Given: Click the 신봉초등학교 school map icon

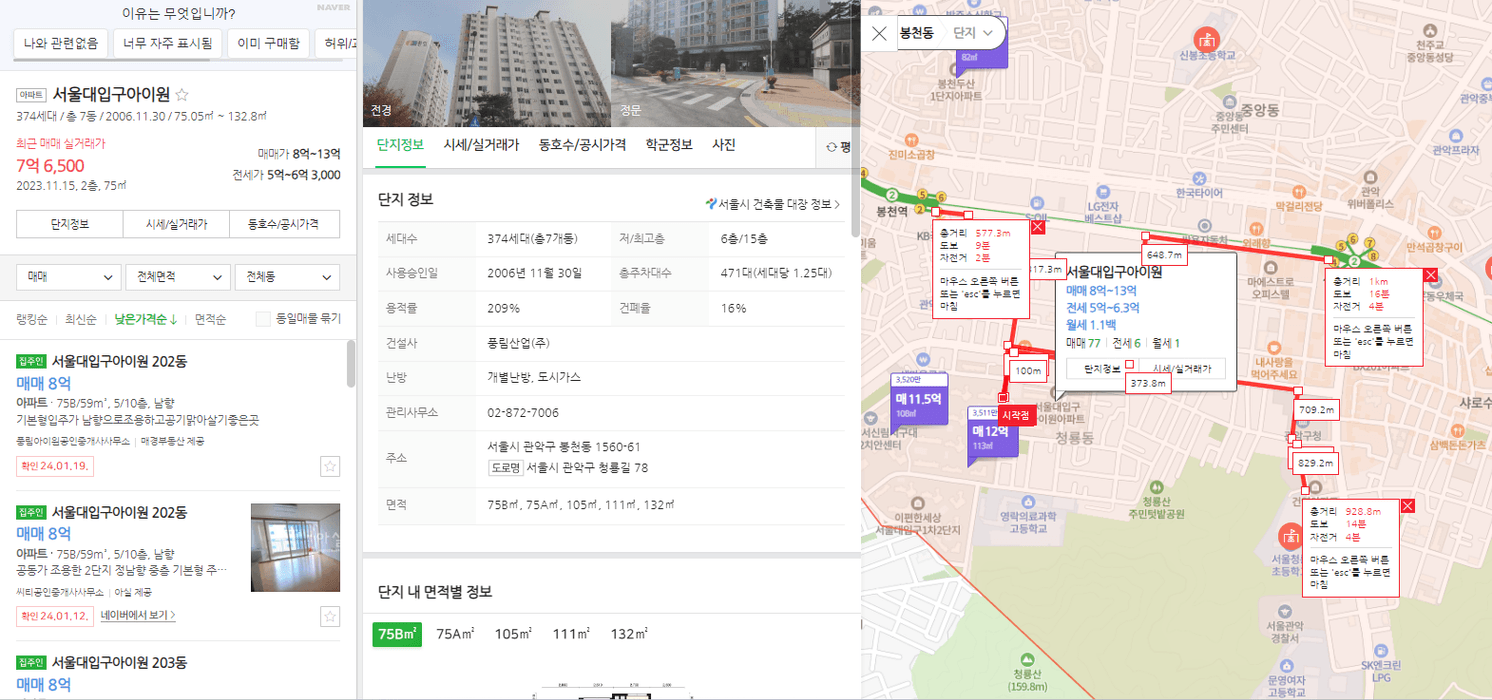Looking at the screenshot, I should (x=1208, y=40).
